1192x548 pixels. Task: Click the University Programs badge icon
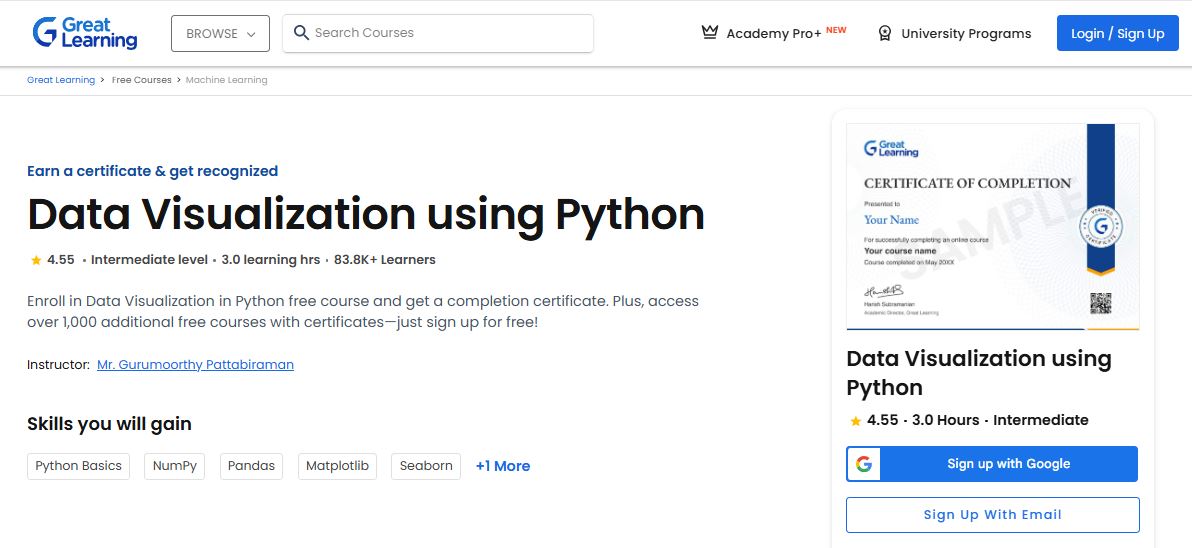tap(884, 33)
